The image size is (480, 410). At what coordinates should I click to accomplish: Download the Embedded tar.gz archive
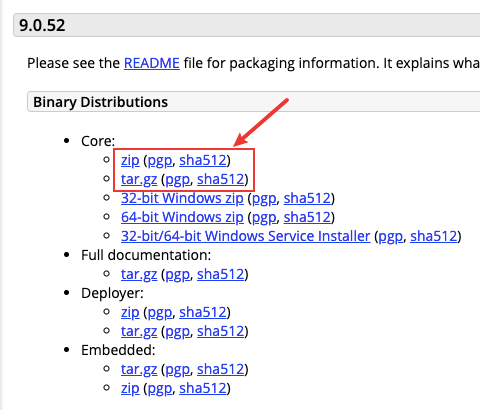click(x=139, y=369)
